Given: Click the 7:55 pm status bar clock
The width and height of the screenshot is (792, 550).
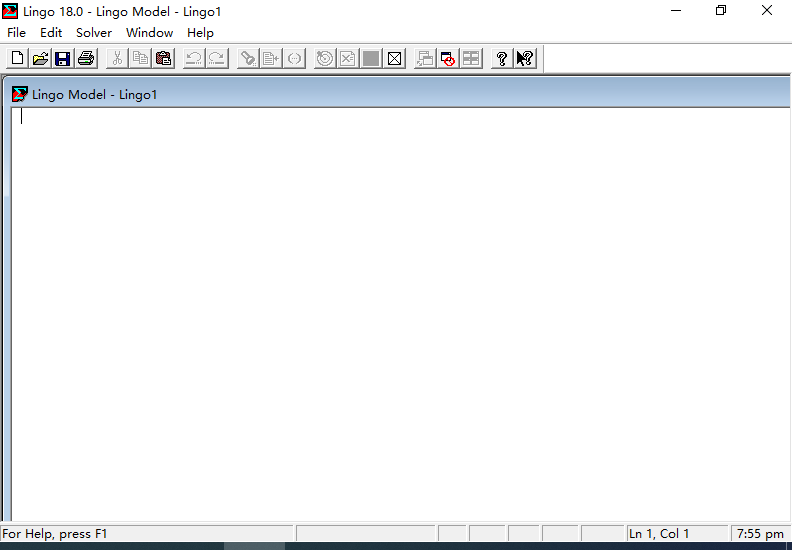Looking at the screenshot, I should tap(760, 534).
